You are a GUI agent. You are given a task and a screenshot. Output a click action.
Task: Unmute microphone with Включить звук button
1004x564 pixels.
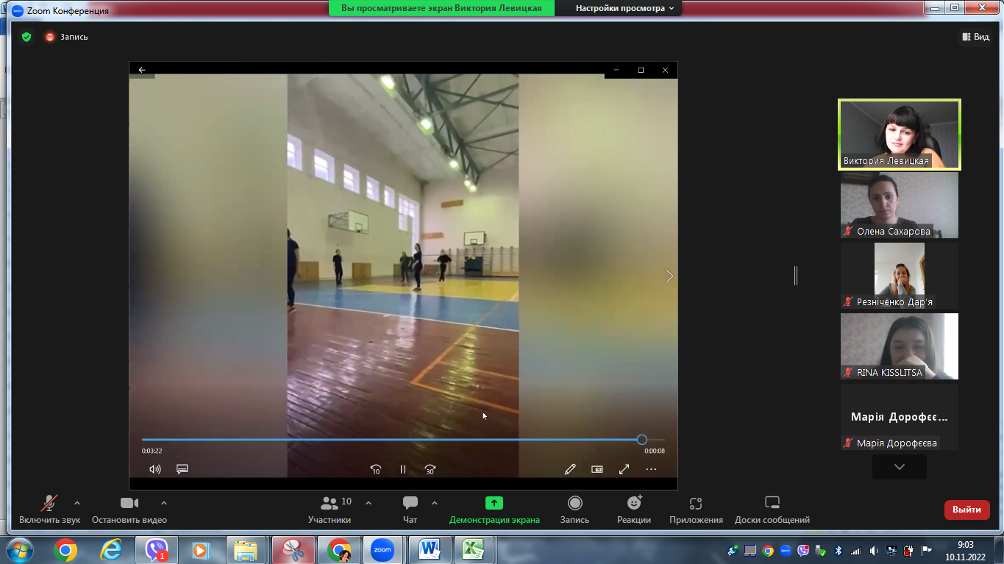point(49,504)
